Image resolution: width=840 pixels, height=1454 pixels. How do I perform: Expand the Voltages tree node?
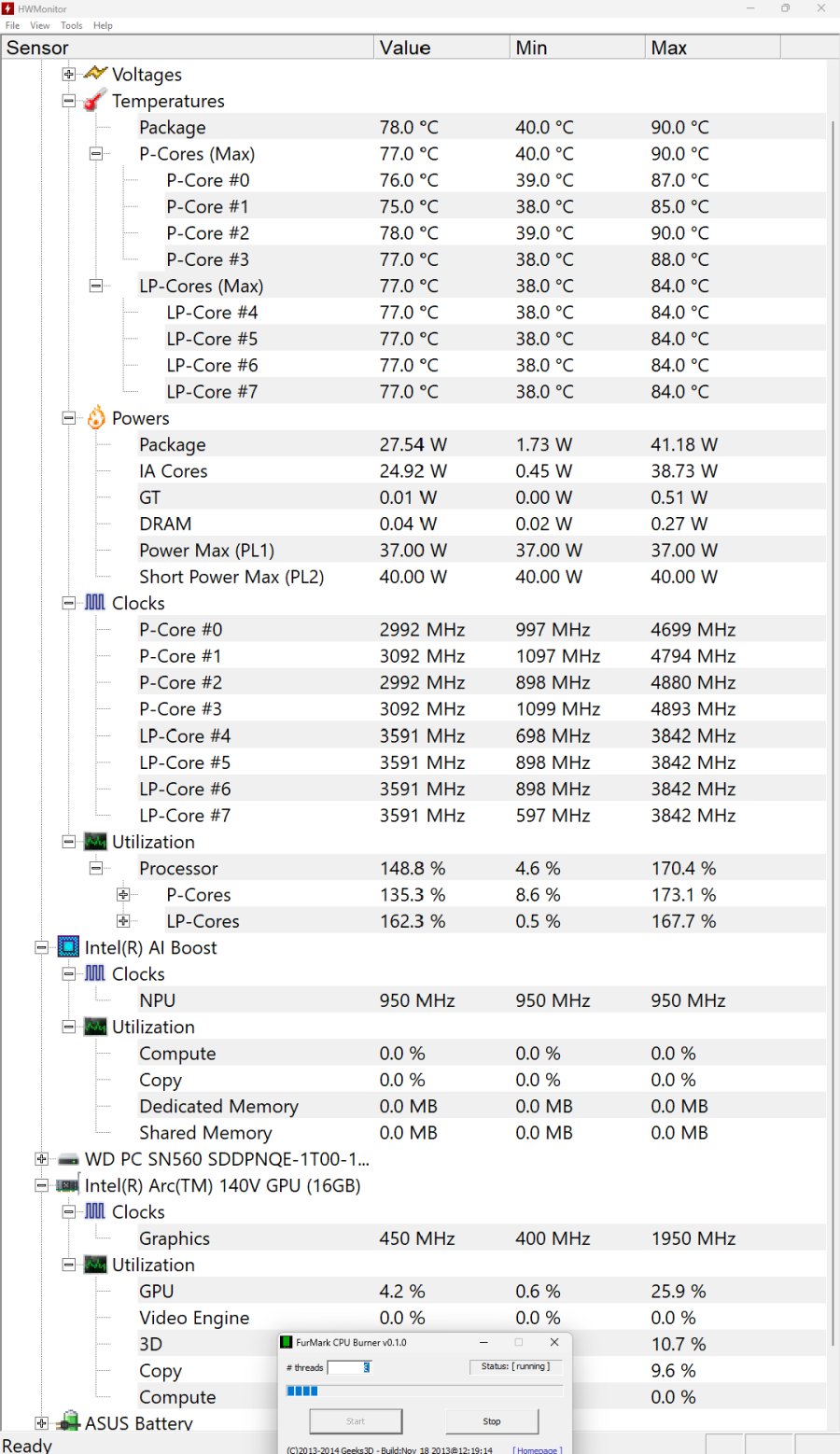[68, 75]
